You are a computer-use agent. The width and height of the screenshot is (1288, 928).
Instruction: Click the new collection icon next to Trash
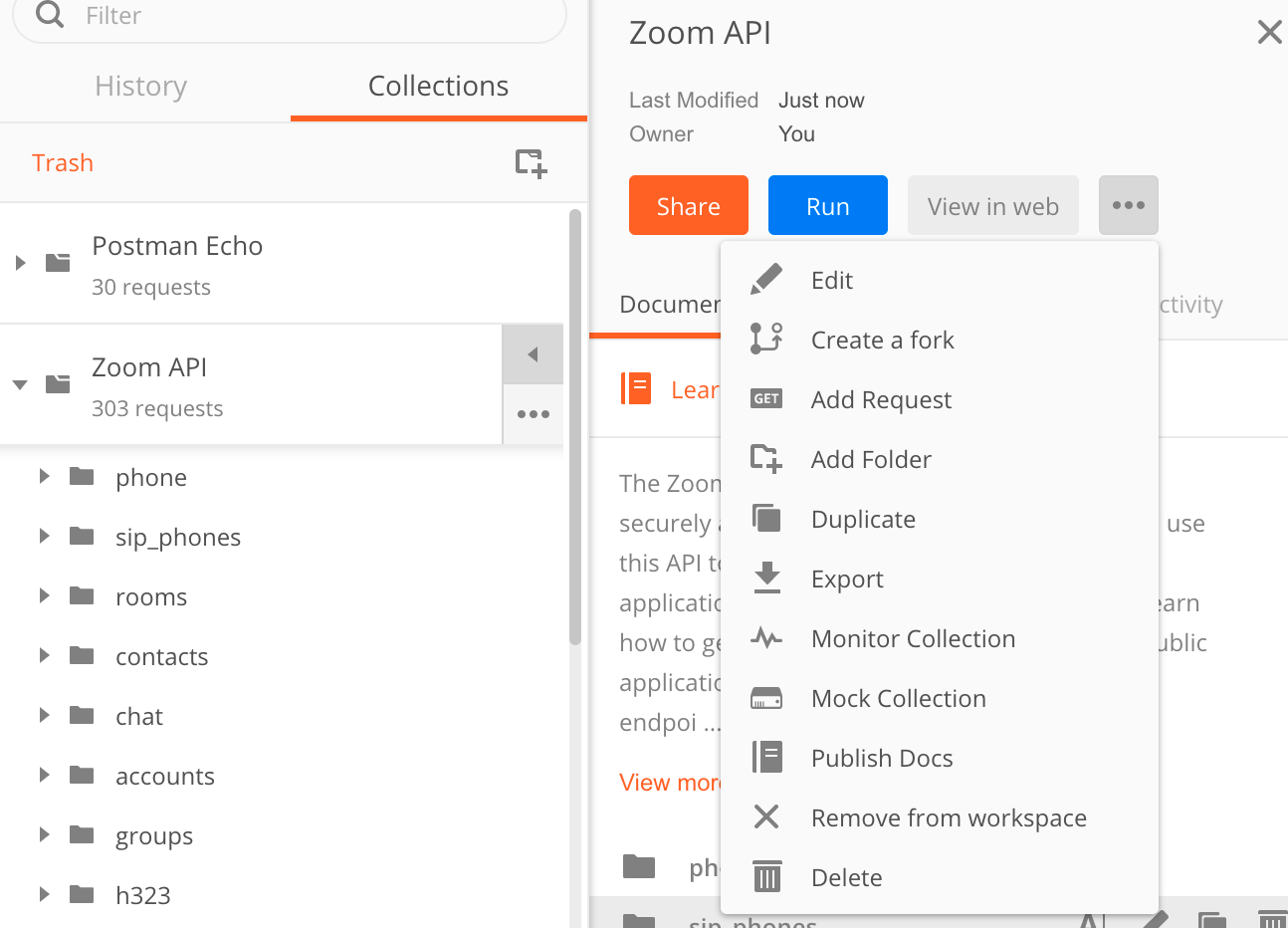coord(532,163)
